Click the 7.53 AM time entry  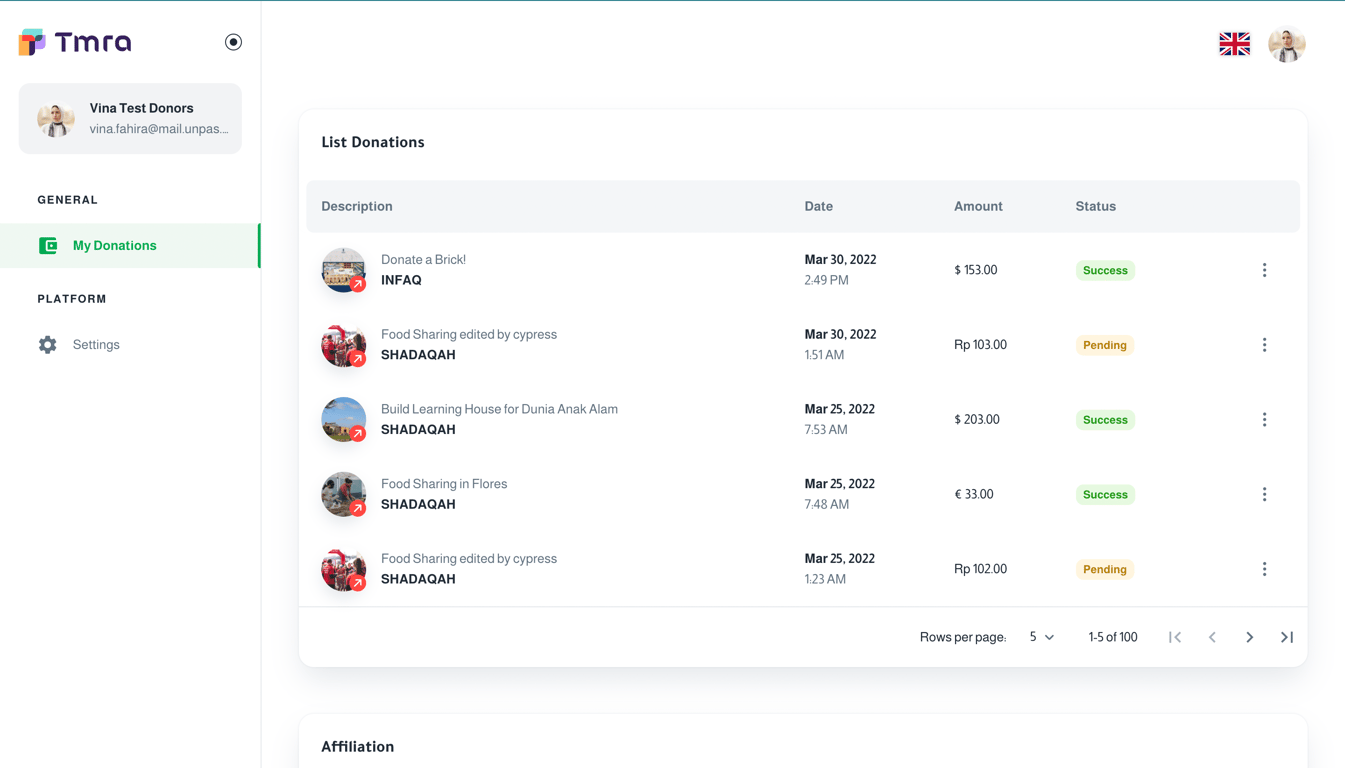point(826,430)
